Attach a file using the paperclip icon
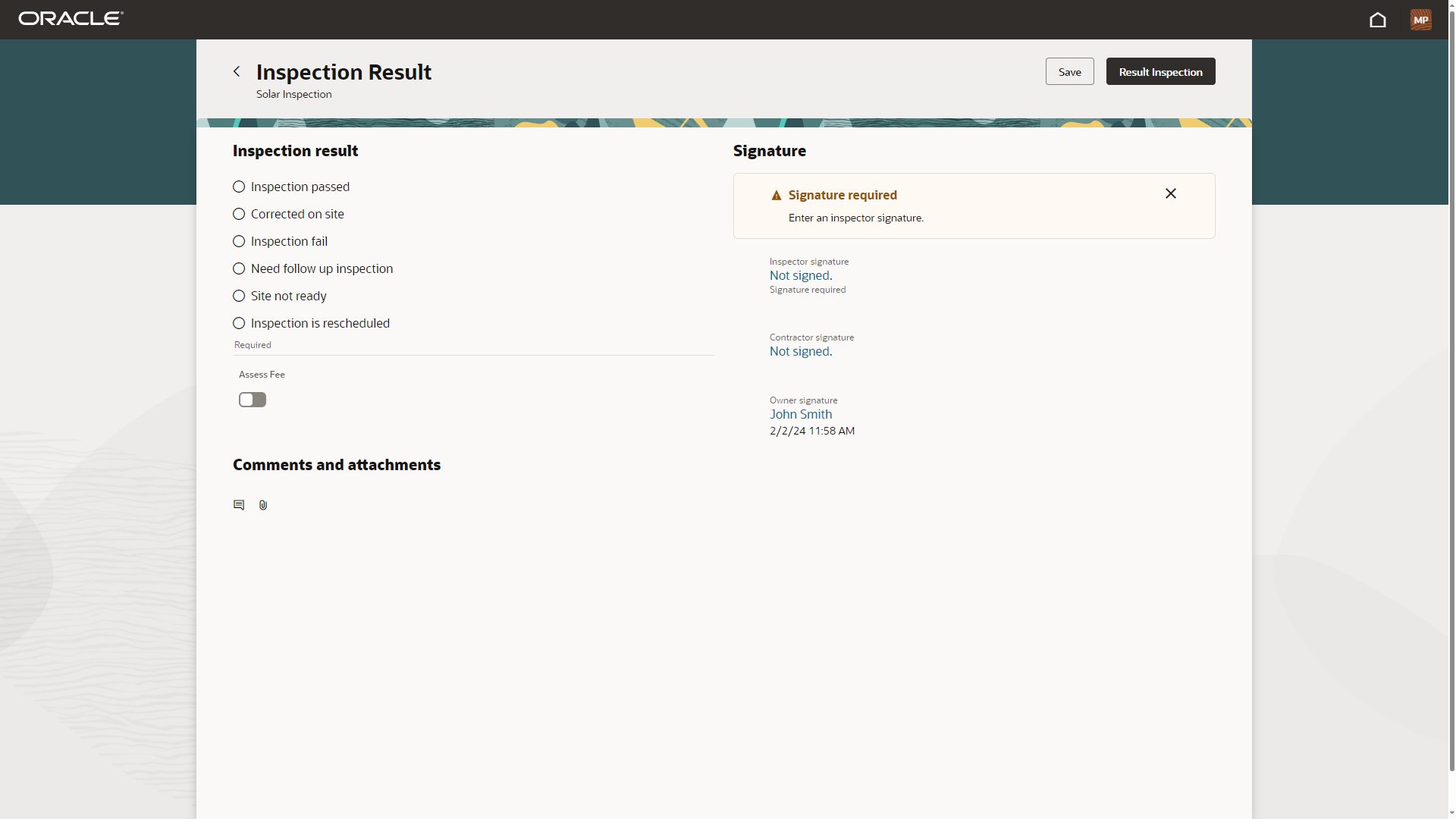Image resolution: width=1456 pixels, height=819 pixels. [x=262, y=504]
